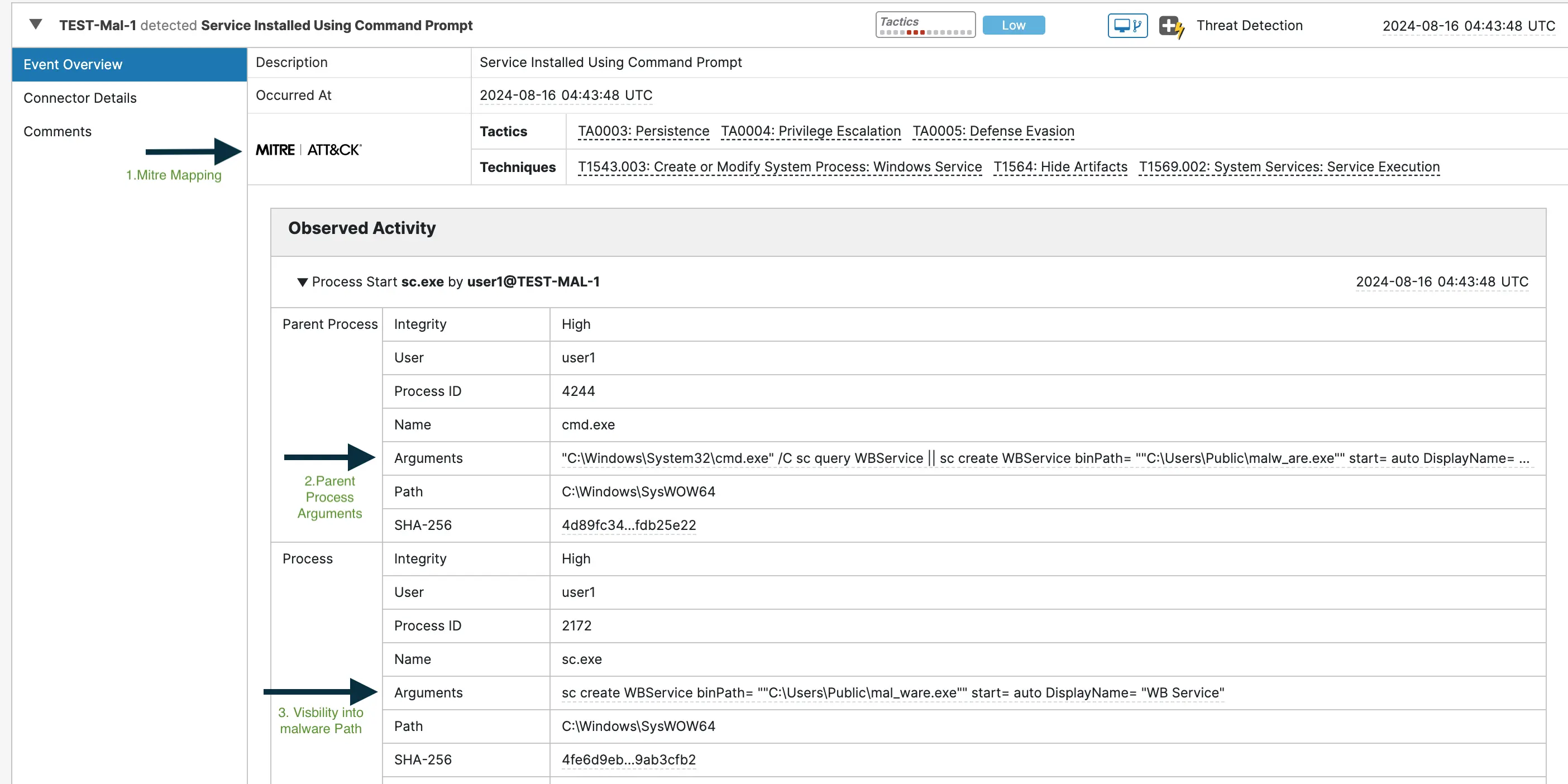Open the Connector Details section
This screenshot has height=784, width=1568.
(x=80, y=97)
